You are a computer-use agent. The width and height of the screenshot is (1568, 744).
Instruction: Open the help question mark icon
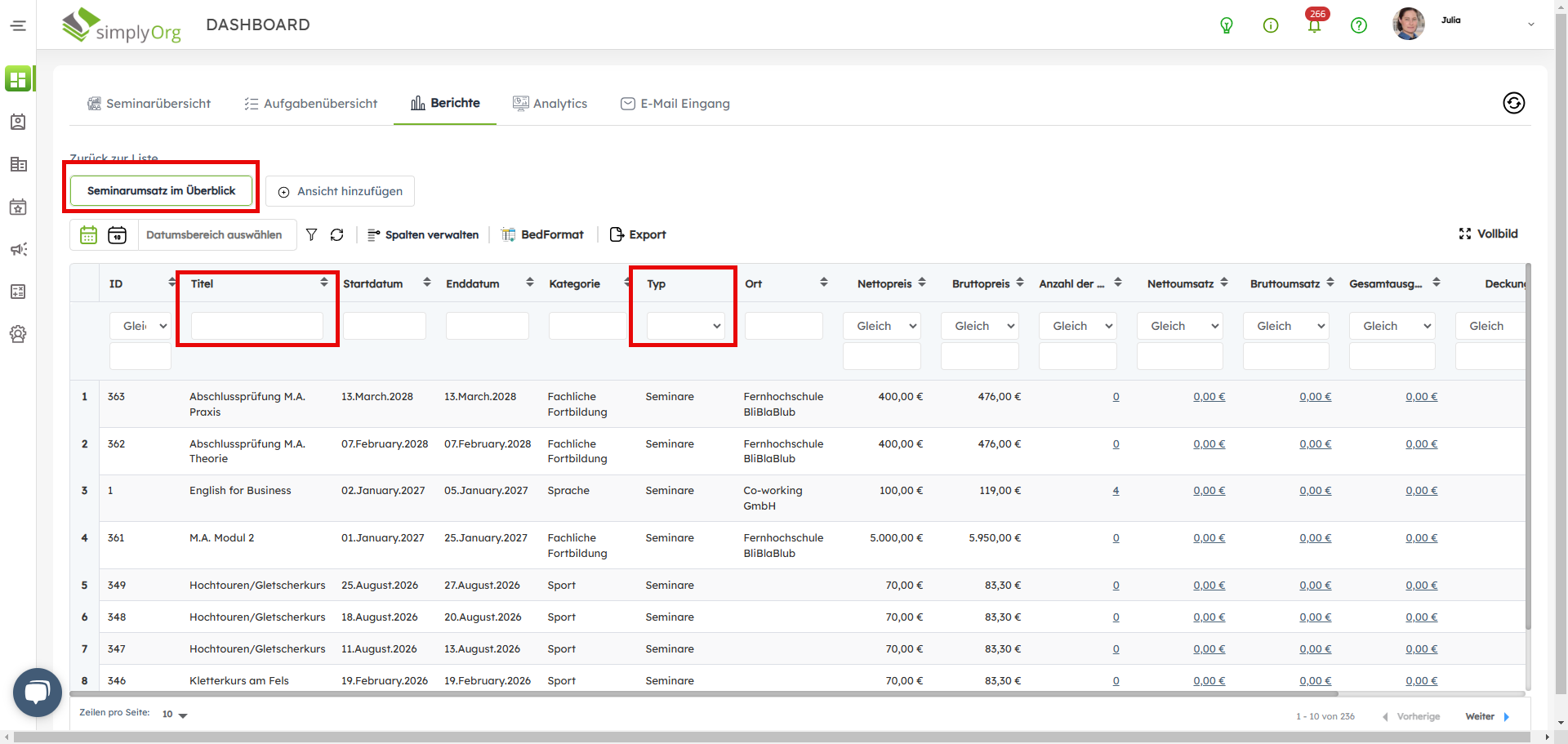pos(1358,26)
